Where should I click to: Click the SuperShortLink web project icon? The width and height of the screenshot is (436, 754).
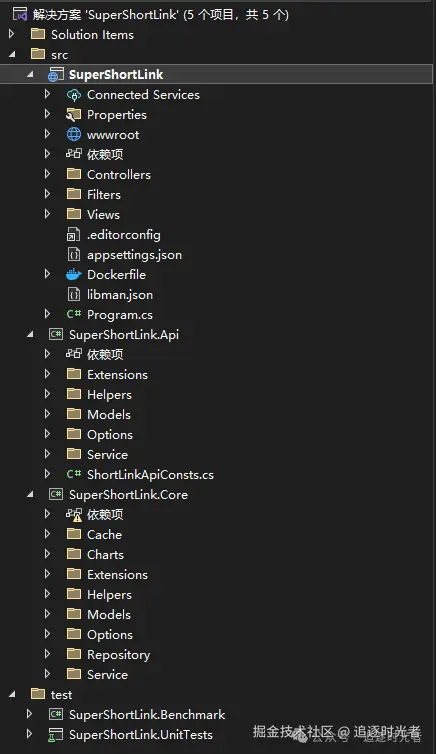(x=56, y=75)
